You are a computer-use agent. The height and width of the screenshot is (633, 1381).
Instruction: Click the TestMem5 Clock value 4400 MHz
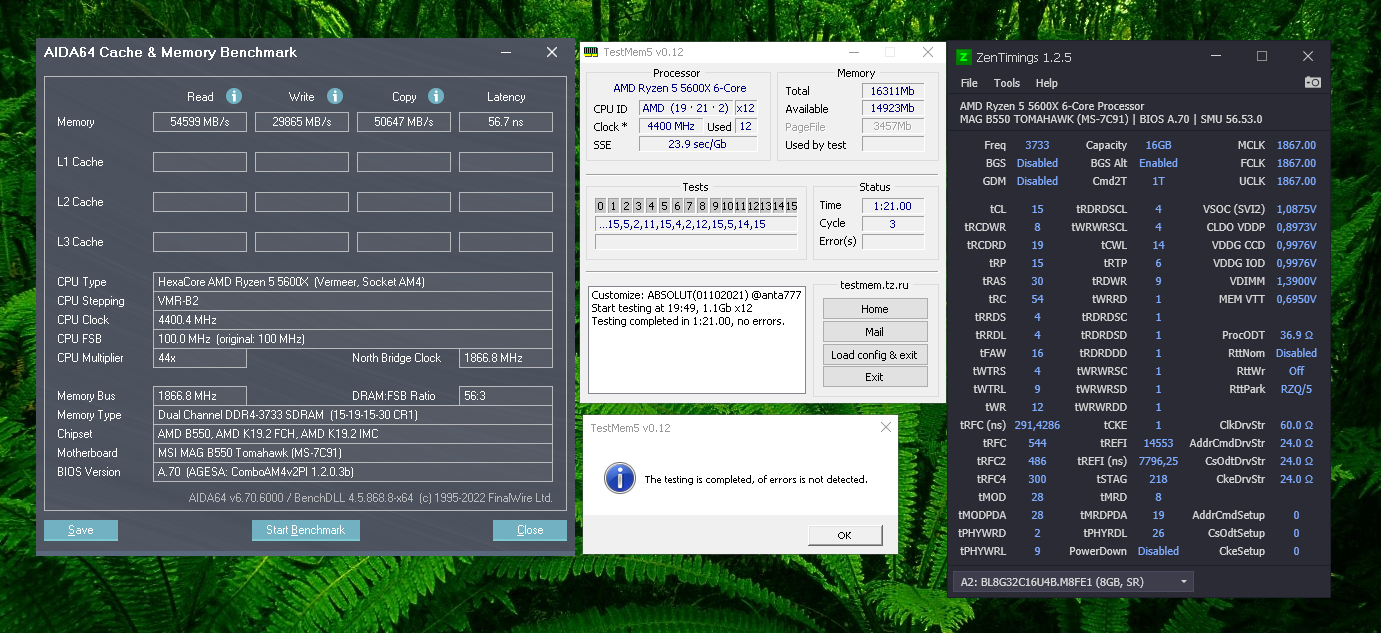(x=671, y=127)
